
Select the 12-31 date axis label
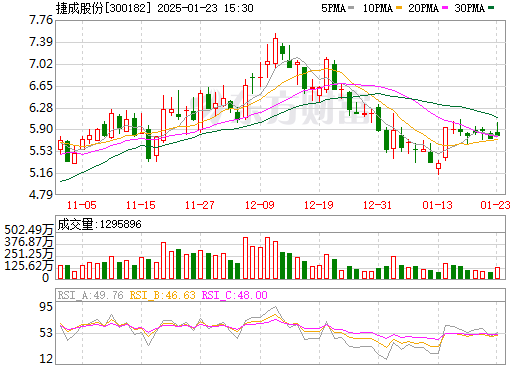click(x=378, y=205)
